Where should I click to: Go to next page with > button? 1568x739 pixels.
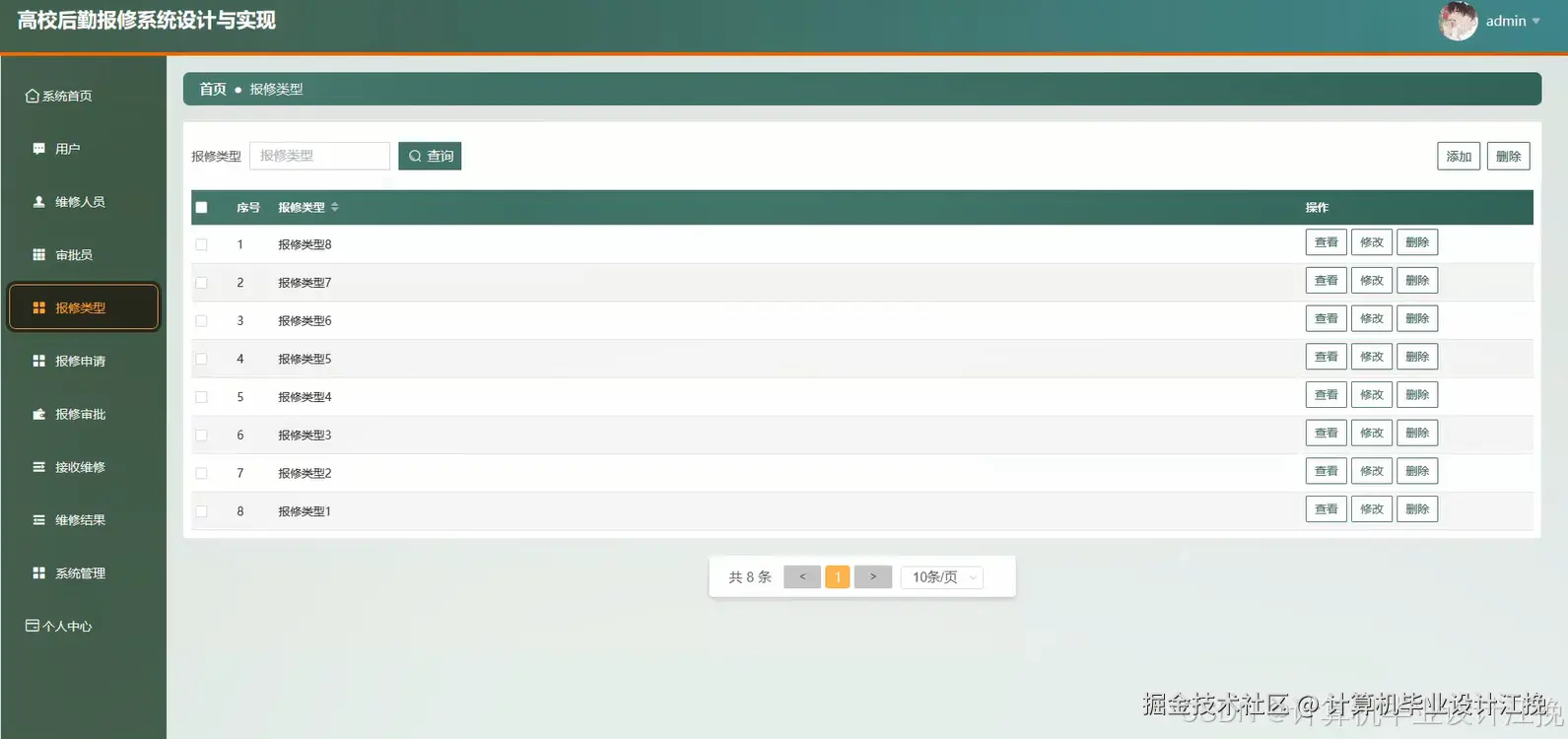(873, 577)
